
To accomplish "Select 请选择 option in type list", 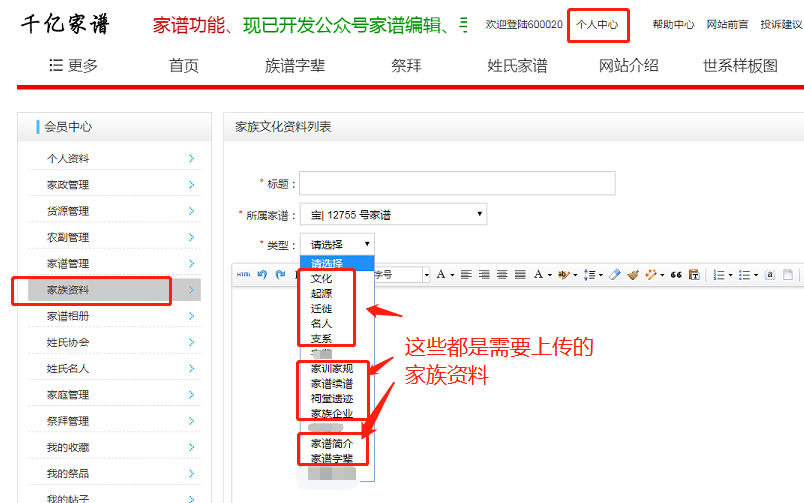I will (x=337, y=263).
